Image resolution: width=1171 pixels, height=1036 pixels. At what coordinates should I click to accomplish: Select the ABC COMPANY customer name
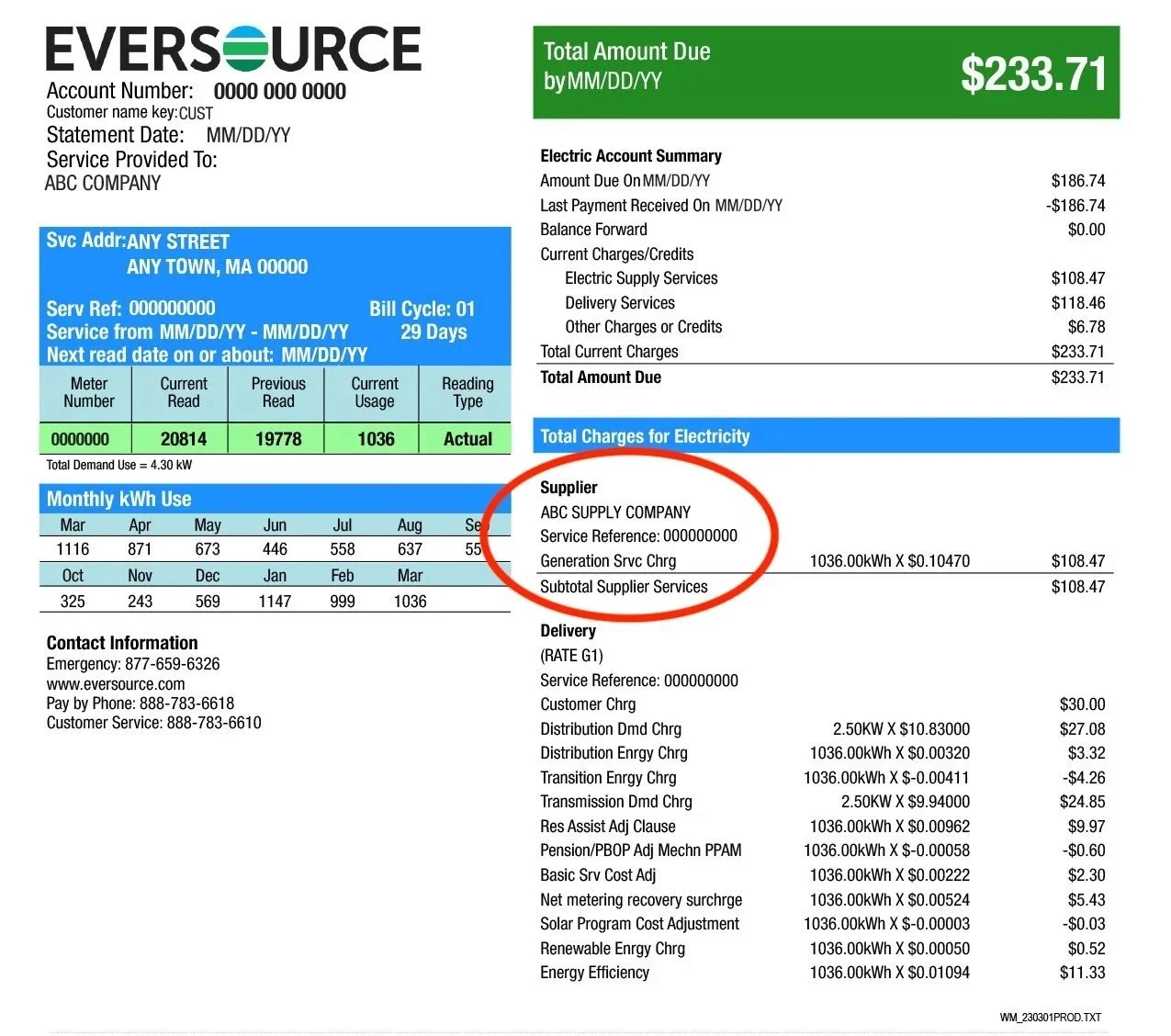click(103, 183)
